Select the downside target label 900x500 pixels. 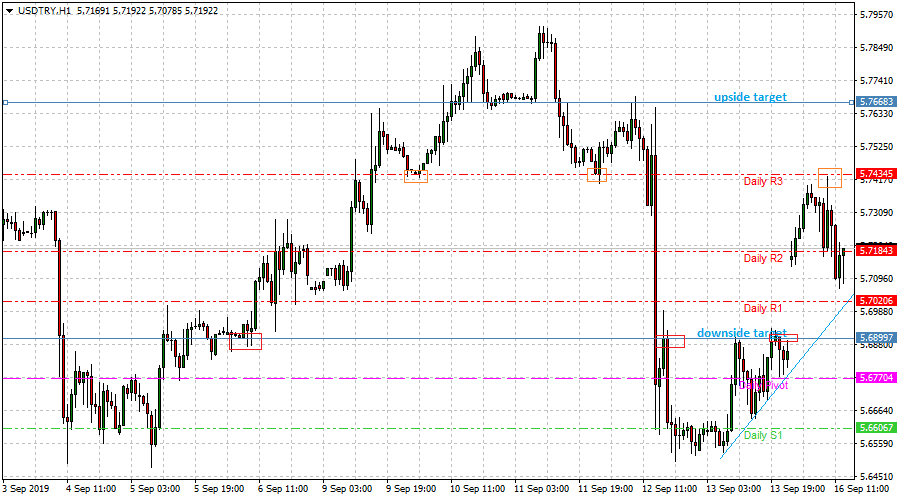point(742,333)
